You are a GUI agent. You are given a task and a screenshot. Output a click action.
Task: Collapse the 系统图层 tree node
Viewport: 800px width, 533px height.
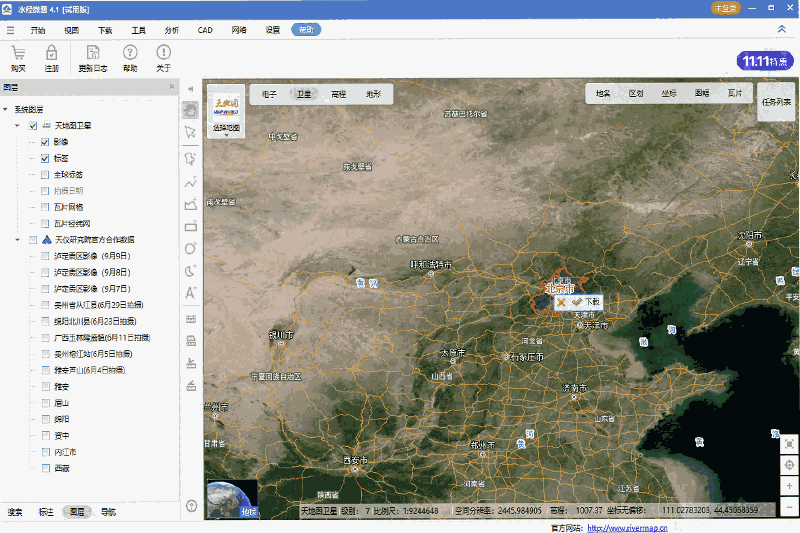click(7, 109)
